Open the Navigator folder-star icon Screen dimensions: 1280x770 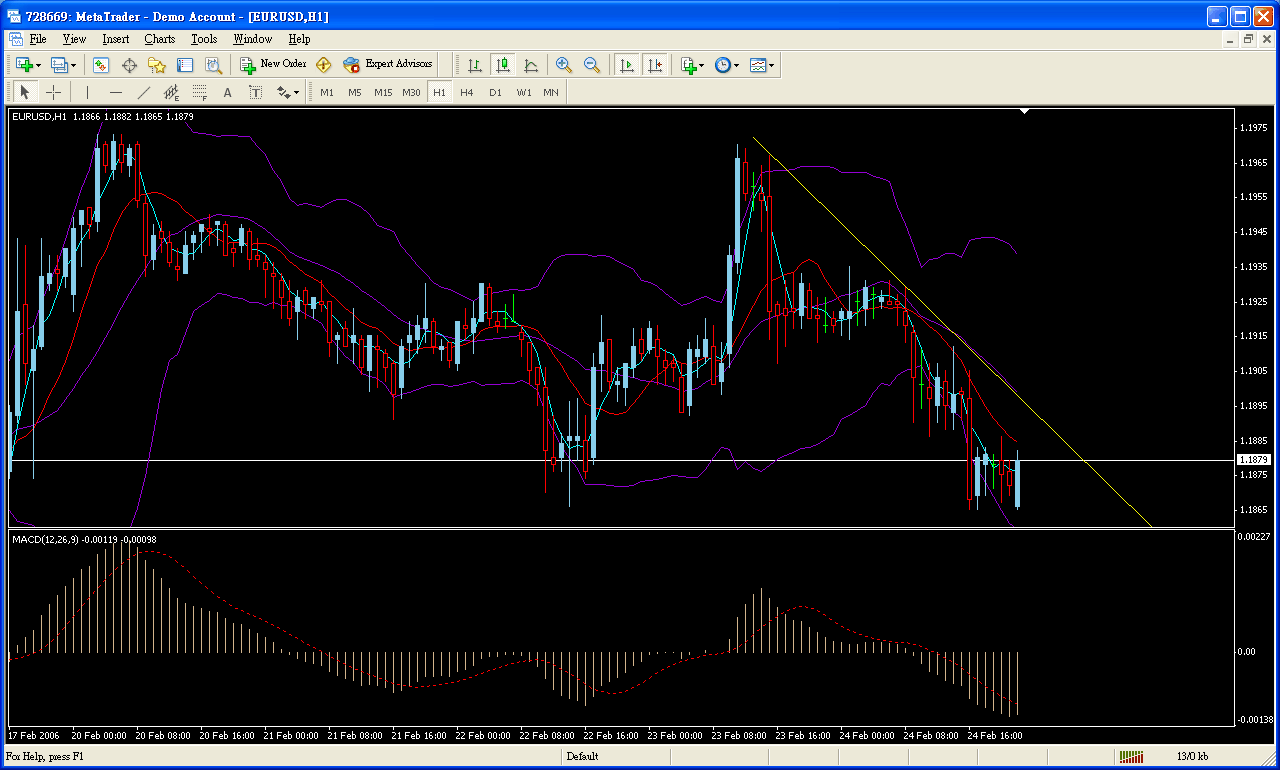[x=157, y=64]
